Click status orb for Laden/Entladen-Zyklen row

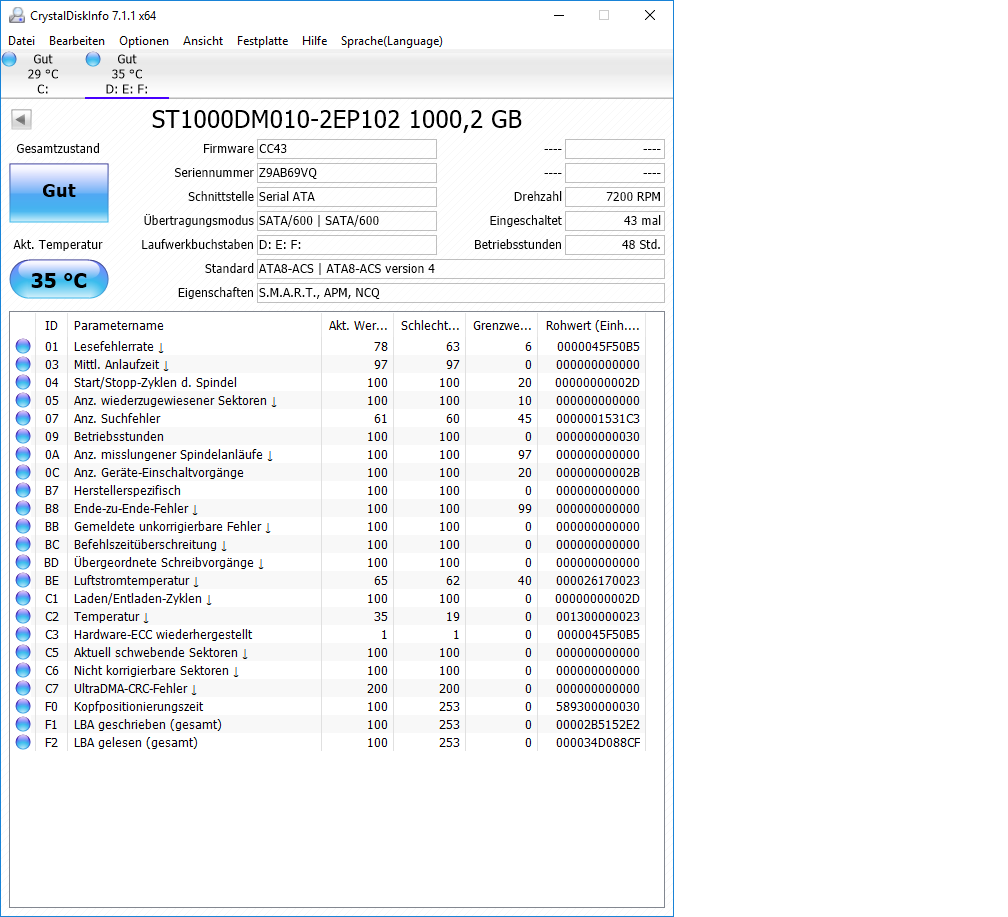coord(23,598)
